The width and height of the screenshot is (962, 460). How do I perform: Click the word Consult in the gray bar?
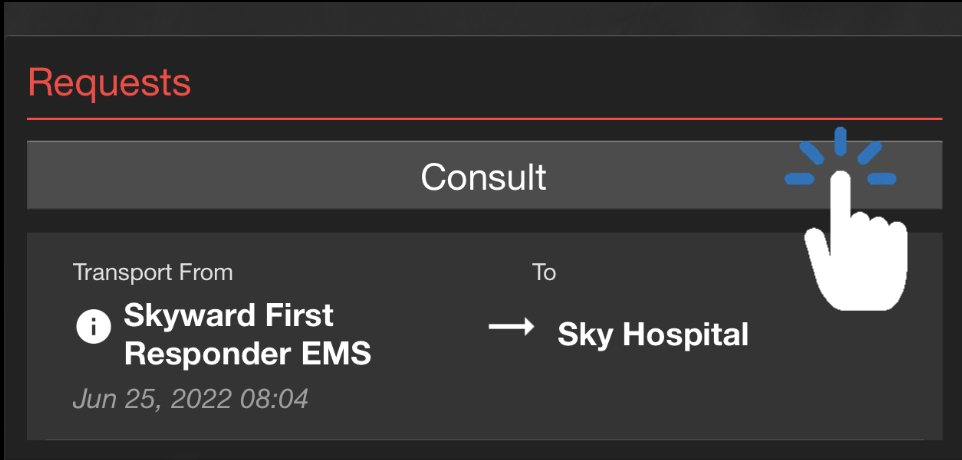coord(483,177)
